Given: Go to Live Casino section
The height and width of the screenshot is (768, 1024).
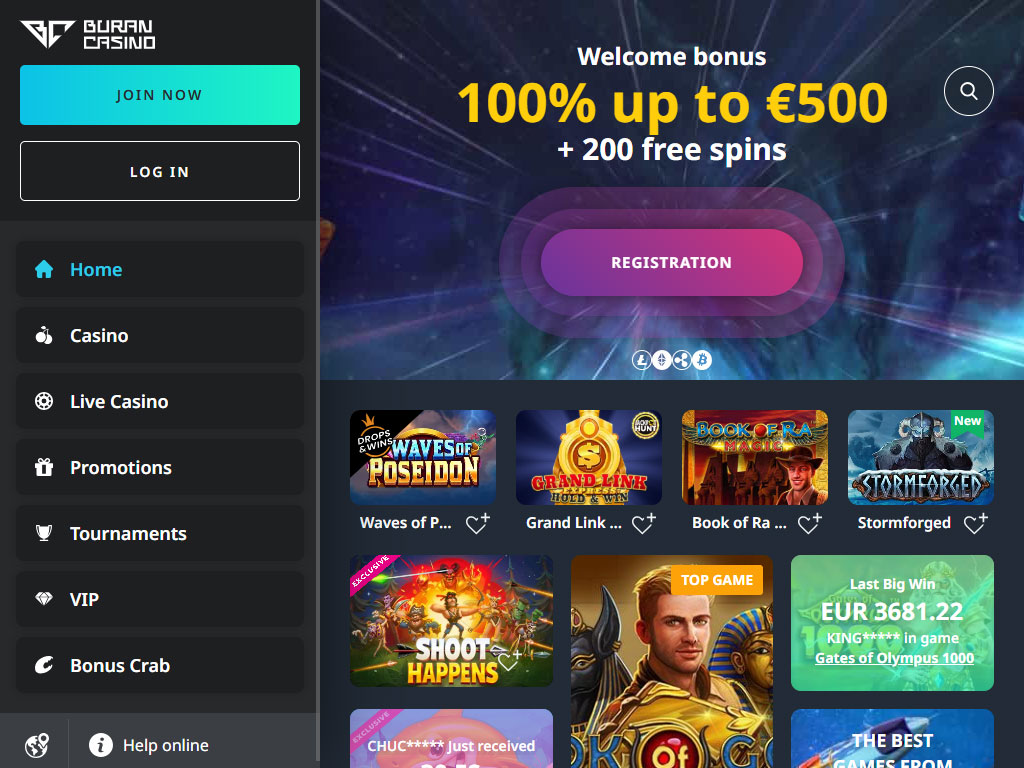Looking at the screenshot, I should pos(160,402).
